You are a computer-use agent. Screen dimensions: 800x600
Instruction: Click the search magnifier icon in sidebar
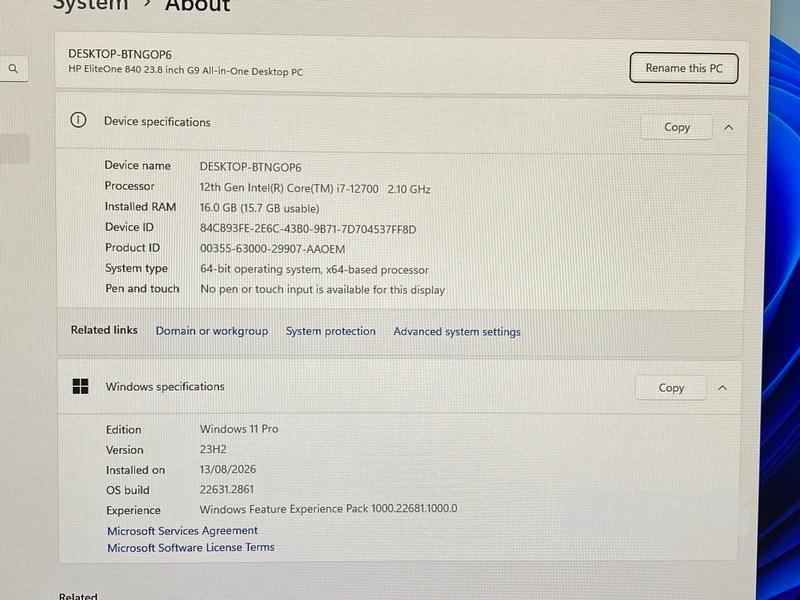[13, 68]
